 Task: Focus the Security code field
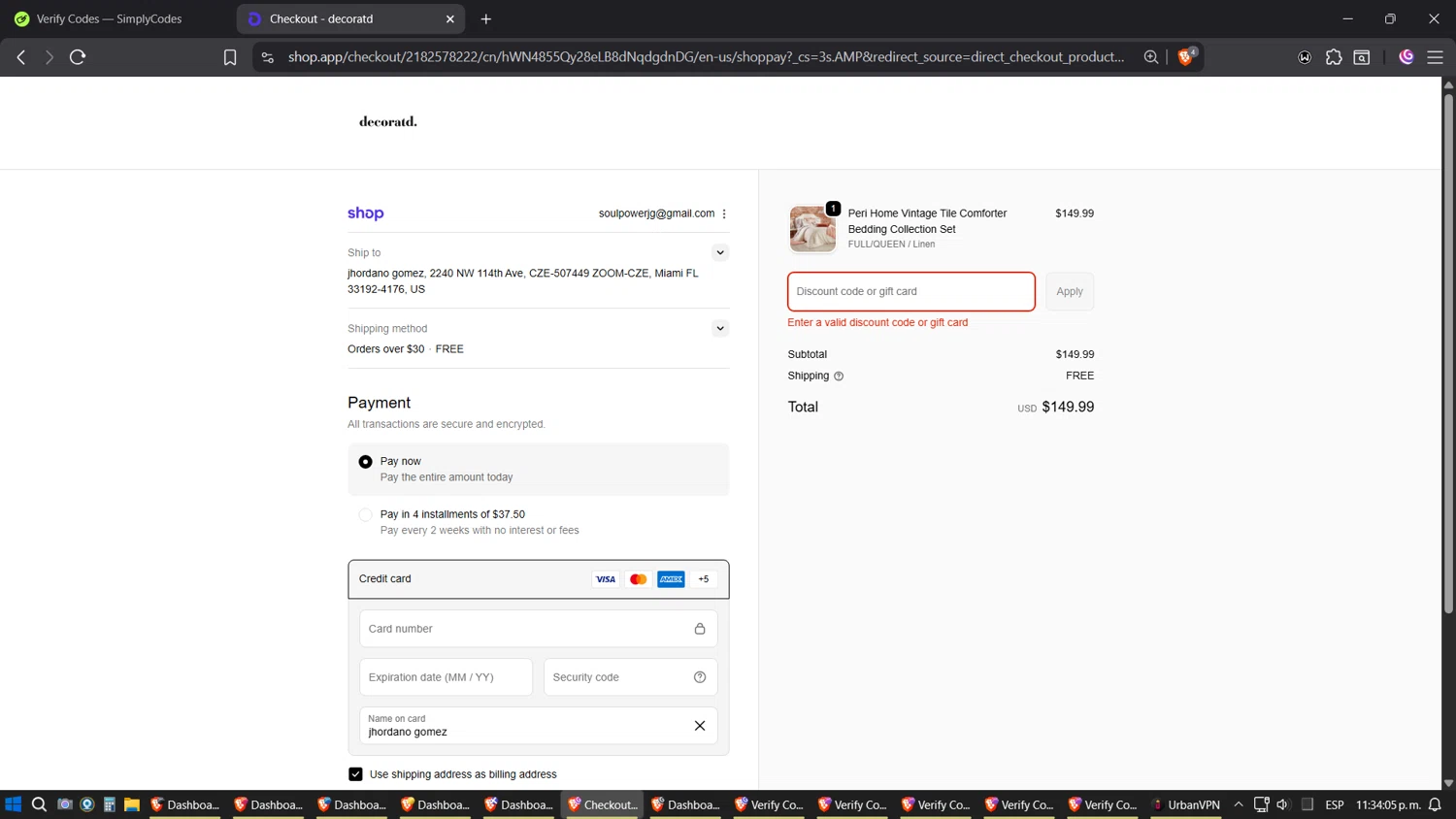click(630, 677)
